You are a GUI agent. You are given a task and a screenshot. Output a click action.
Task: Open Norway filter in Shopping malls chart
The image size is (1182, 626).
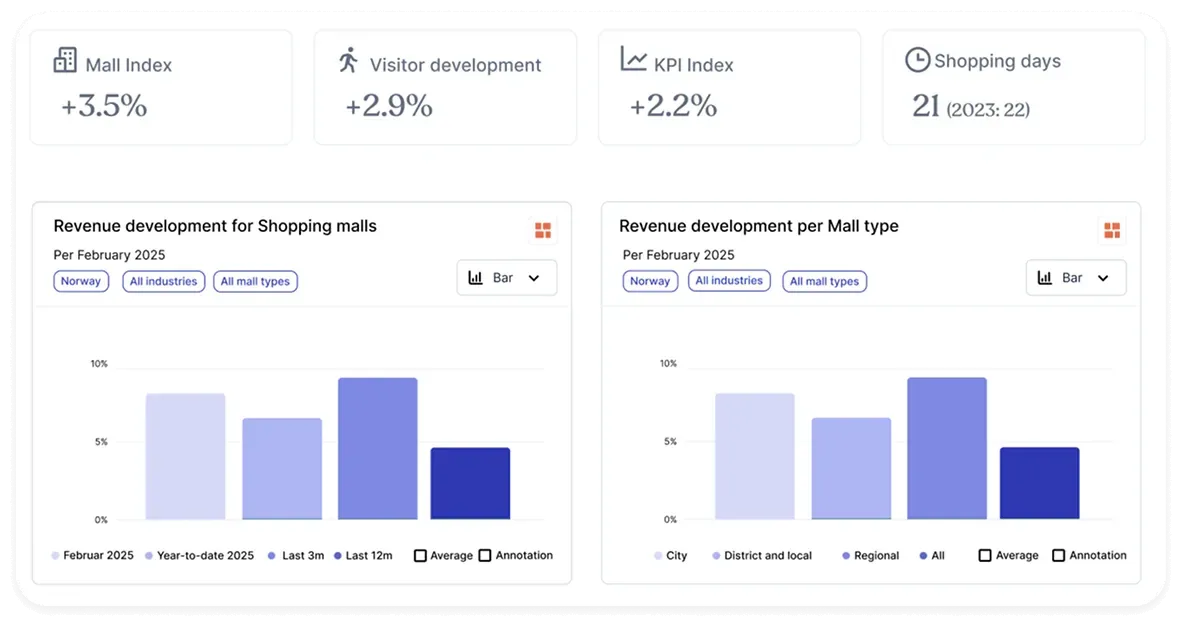[x=81, y=281]
